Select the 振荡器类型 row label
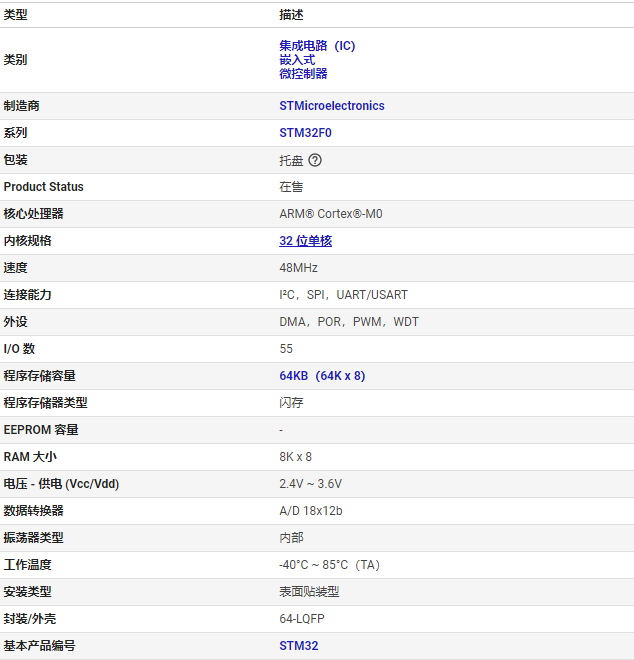Screen dimensions: 634x660 [x=34, y=538]
